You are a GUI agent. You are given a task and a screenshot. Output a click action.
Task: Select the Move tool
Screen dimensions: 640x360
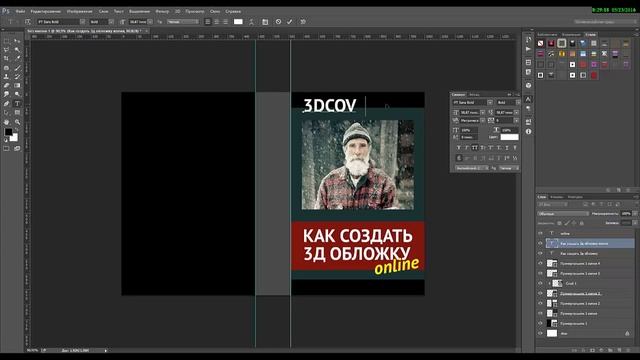(x=17, y=41)
